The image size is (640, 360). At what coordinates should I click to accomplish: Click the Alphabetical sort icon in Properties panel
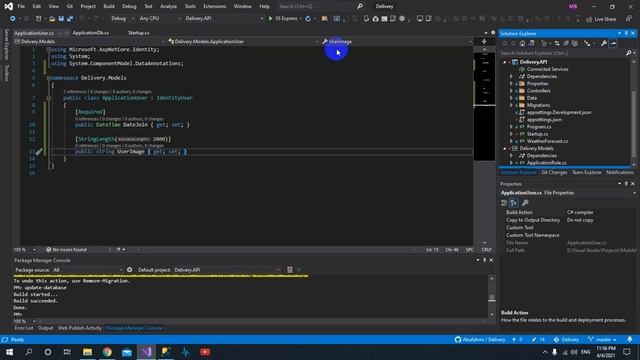514,203
